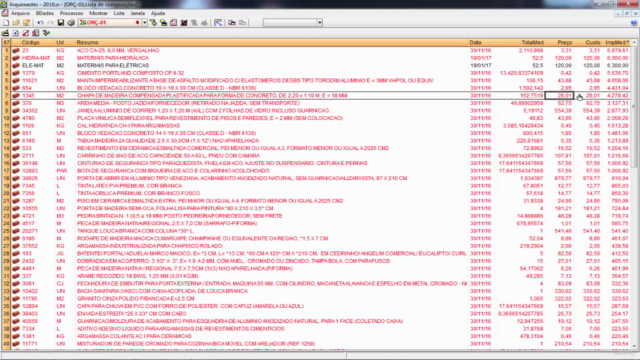Click the blue diagram icon in the toolbar
640x360 pixels.
pos(218,23)
